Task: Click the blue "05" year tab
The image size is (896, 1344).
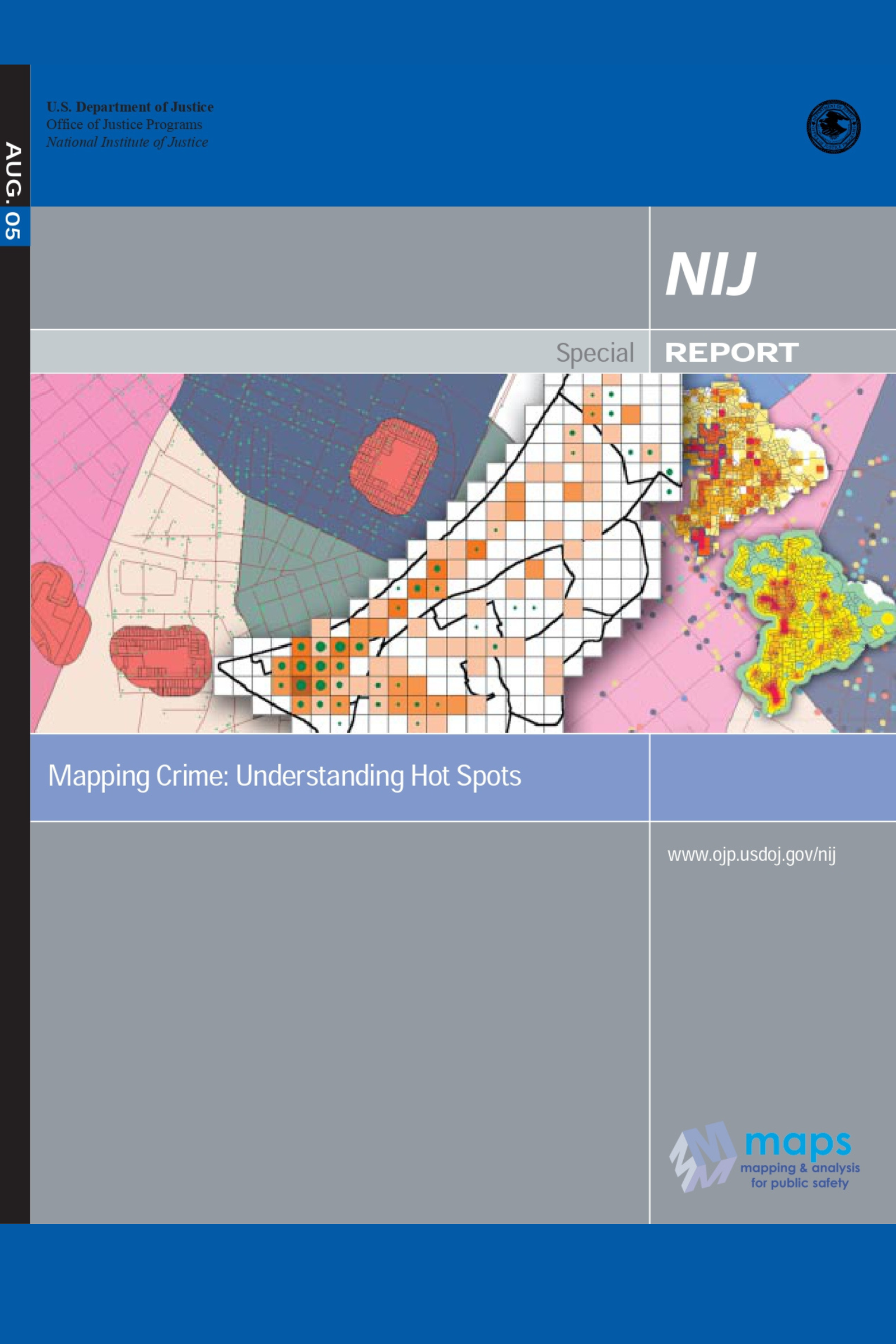Action: pyautogui.click(x=13, y=226)
